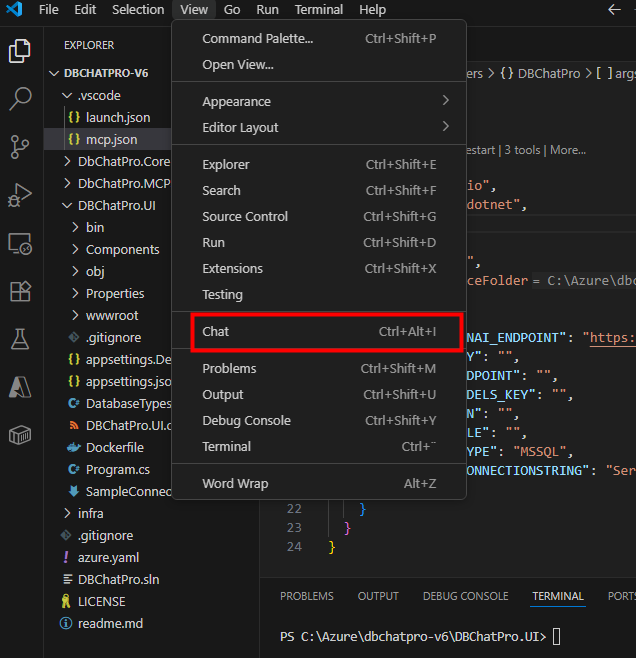Open the Edit menu
636x658 pixels.
tap(85, 9)
